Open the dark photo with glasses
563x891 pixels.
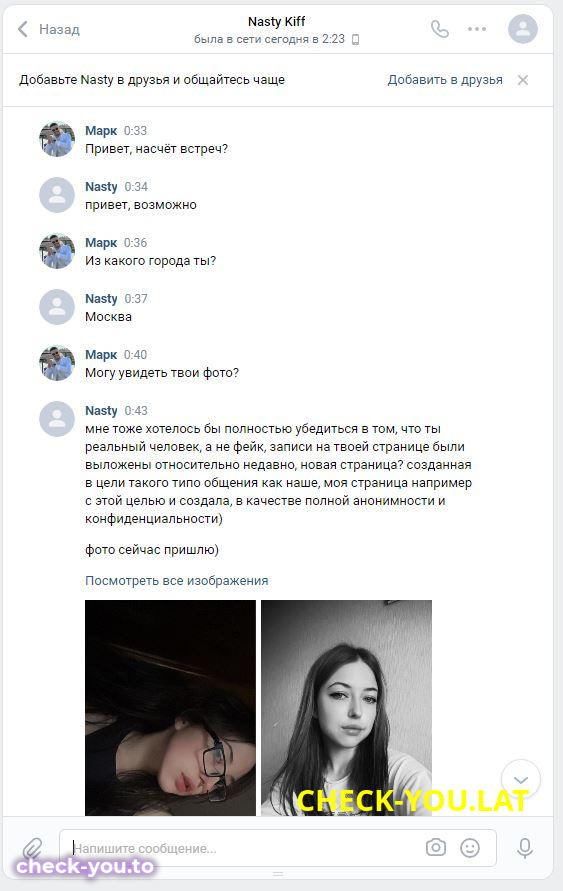pyautogui.click(x=170, y=708)
